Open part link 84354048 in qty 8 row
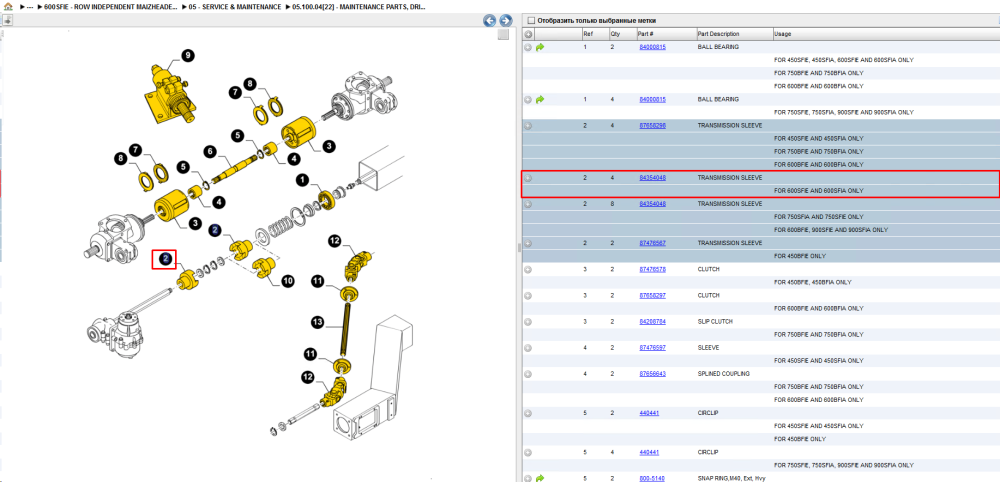Viewport: 1000px width, 482px height. coord(652,204)
